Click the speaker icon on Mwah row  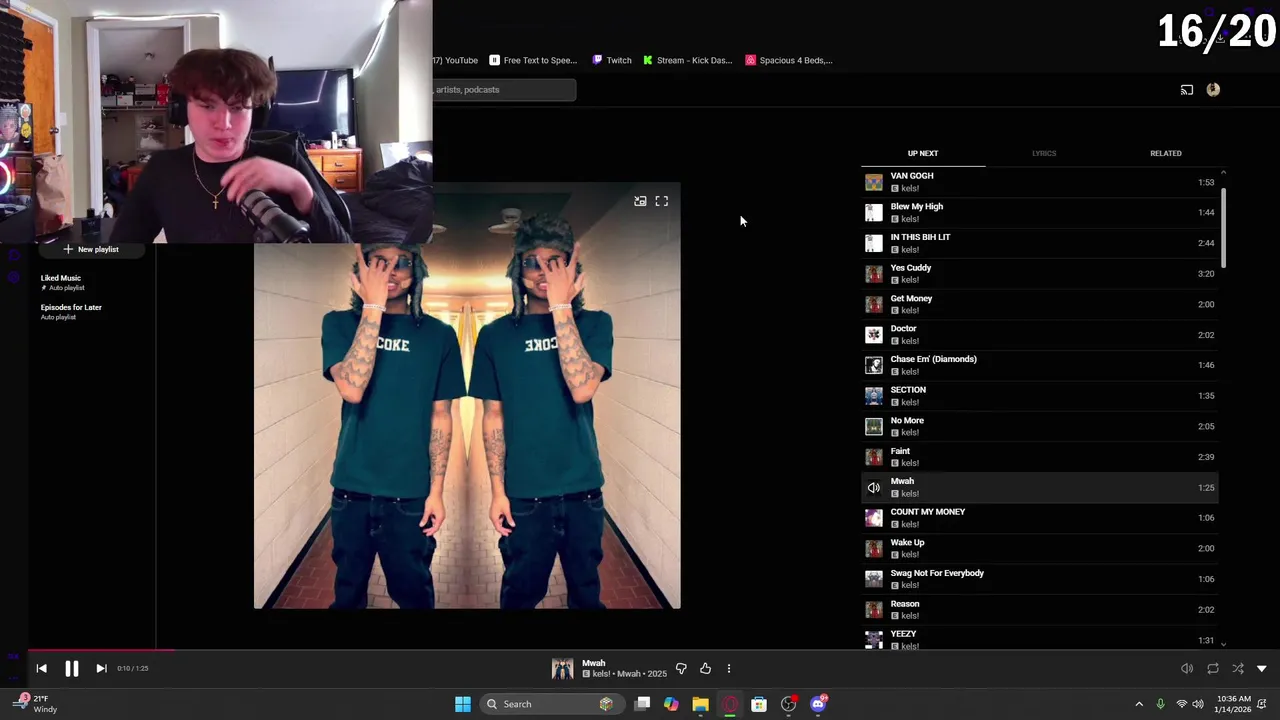point(874,487)
